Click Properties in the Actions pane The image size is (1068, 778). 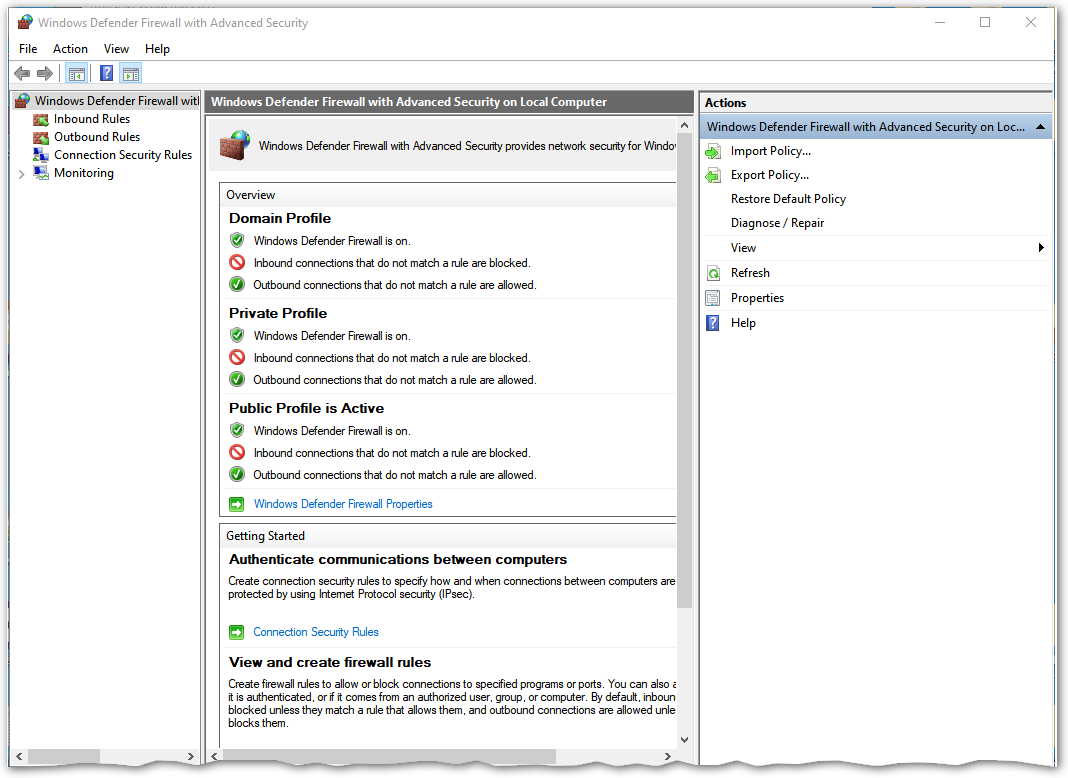(757, 298)
